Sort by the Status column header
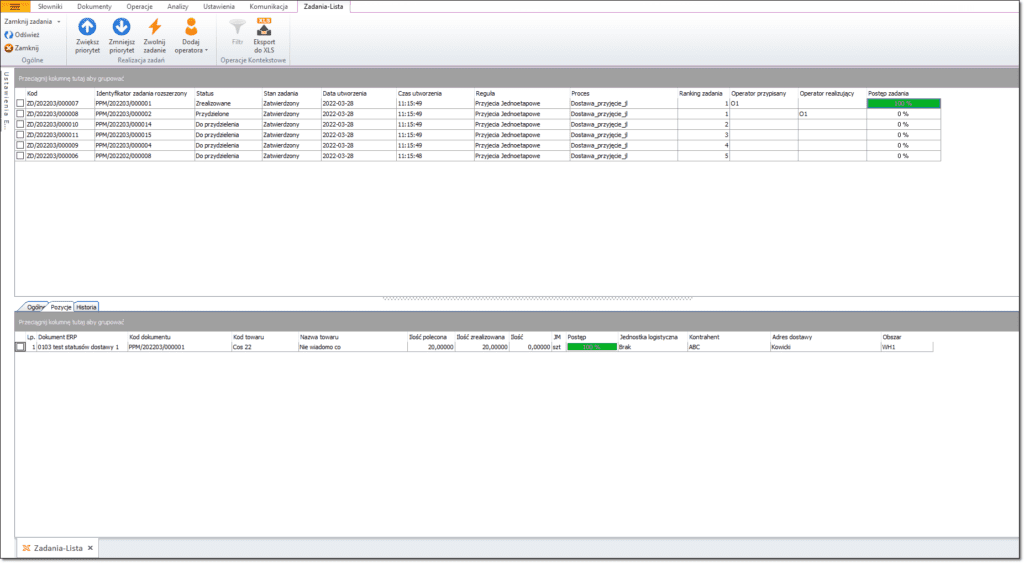The width and height of the screenshot is (1024, 563). click(228, 93)
